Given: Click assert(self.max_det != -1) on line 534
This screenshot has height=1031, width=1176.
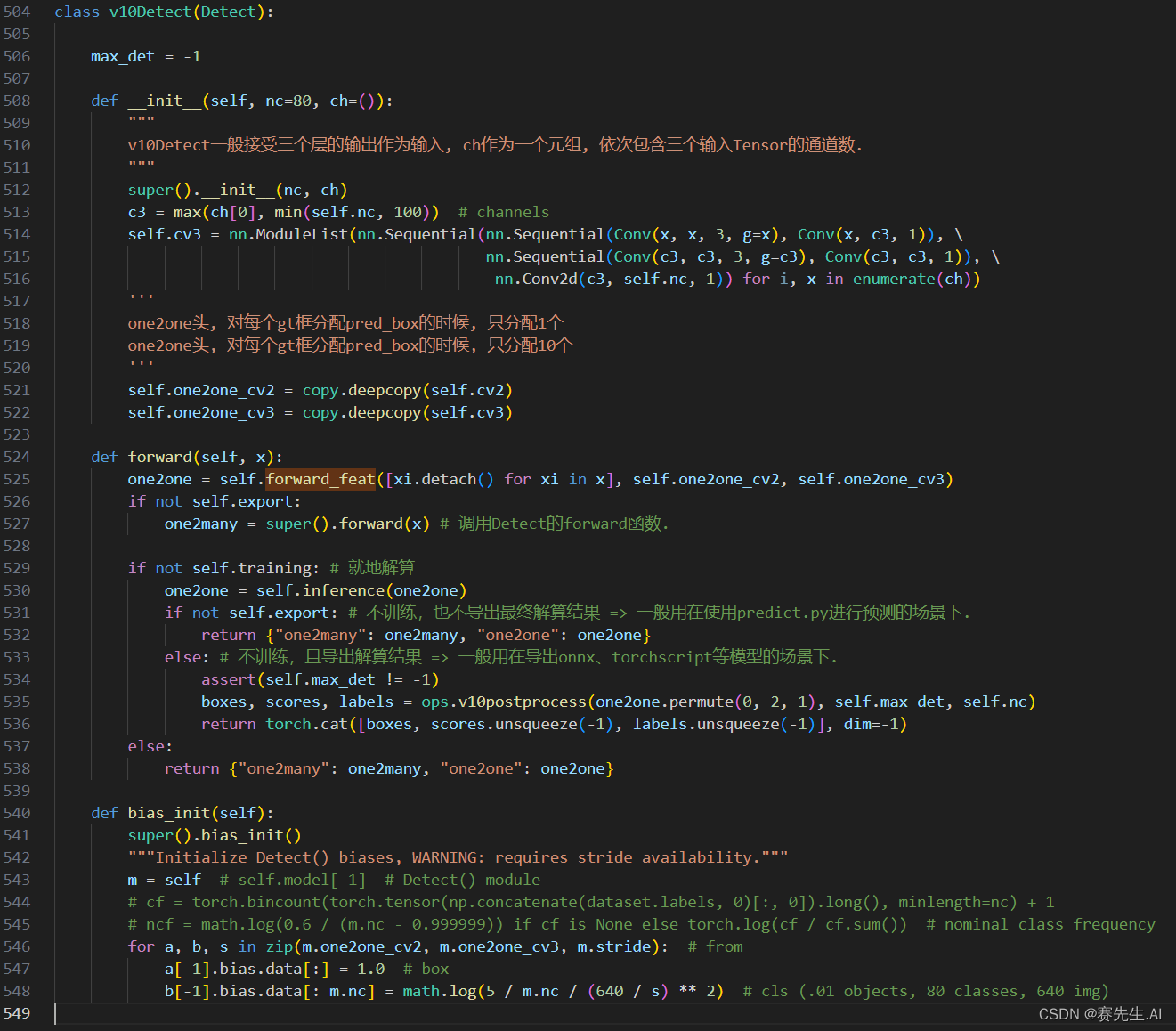Looking at the screenshot, I should pos(320,679).
